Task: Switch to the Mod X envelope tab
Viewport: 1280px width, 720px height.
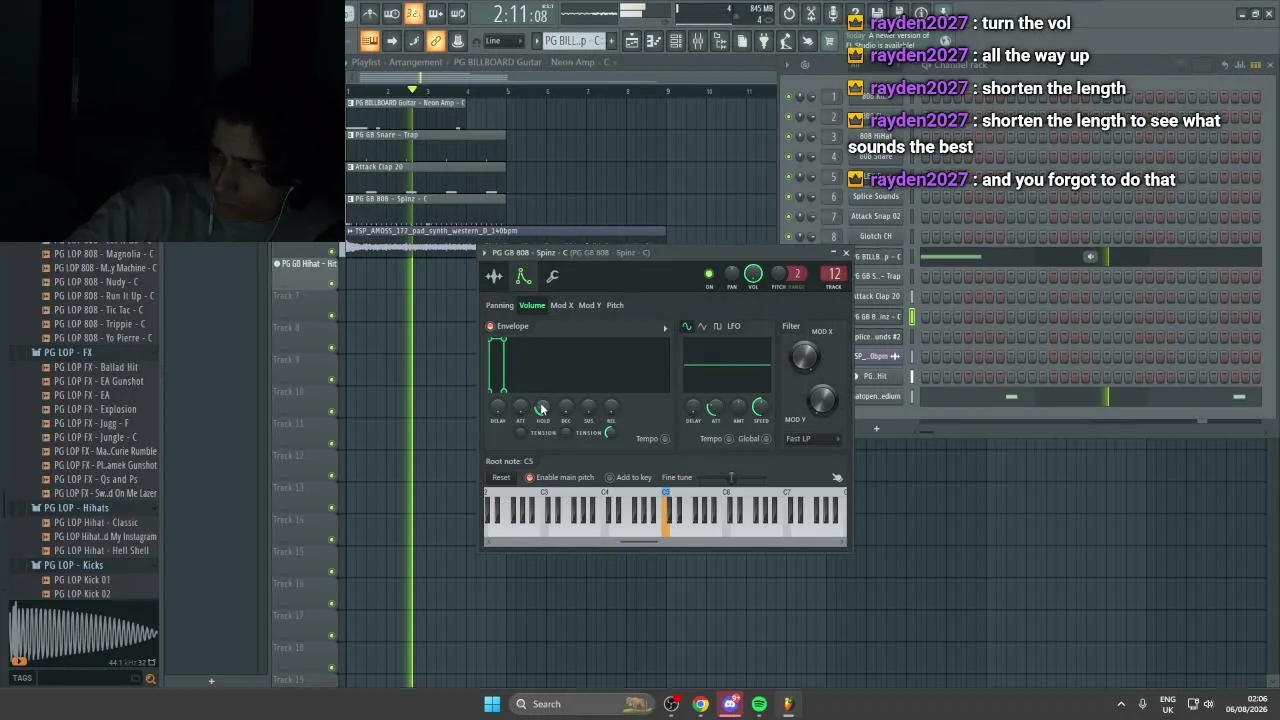Action: point(562,306)
